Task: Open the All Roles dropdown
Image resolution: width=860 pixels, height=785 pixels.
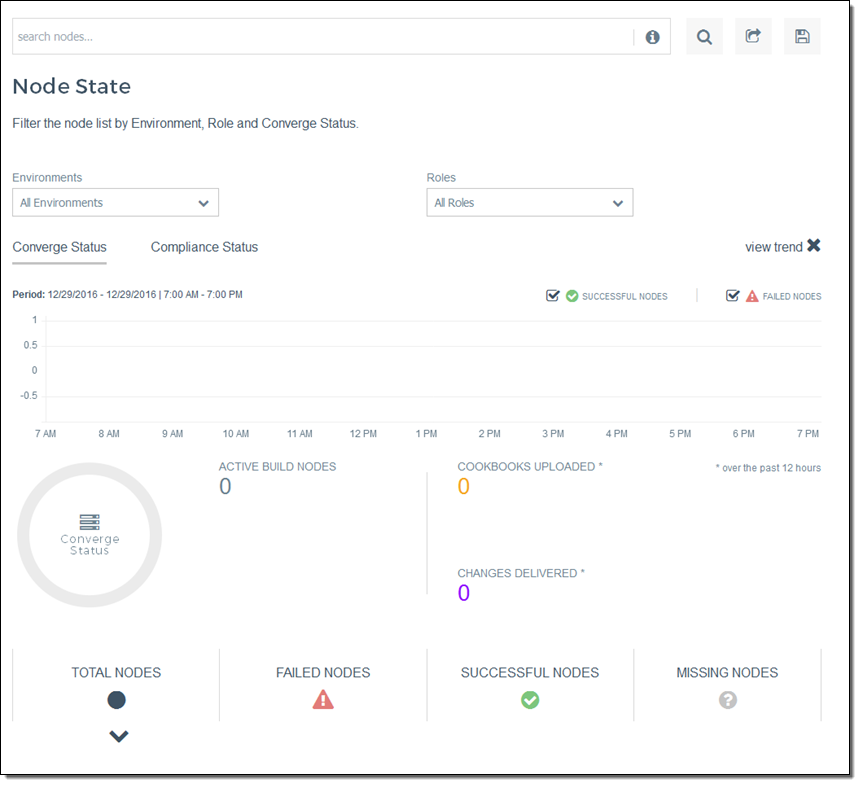Action: click(529, 203)
